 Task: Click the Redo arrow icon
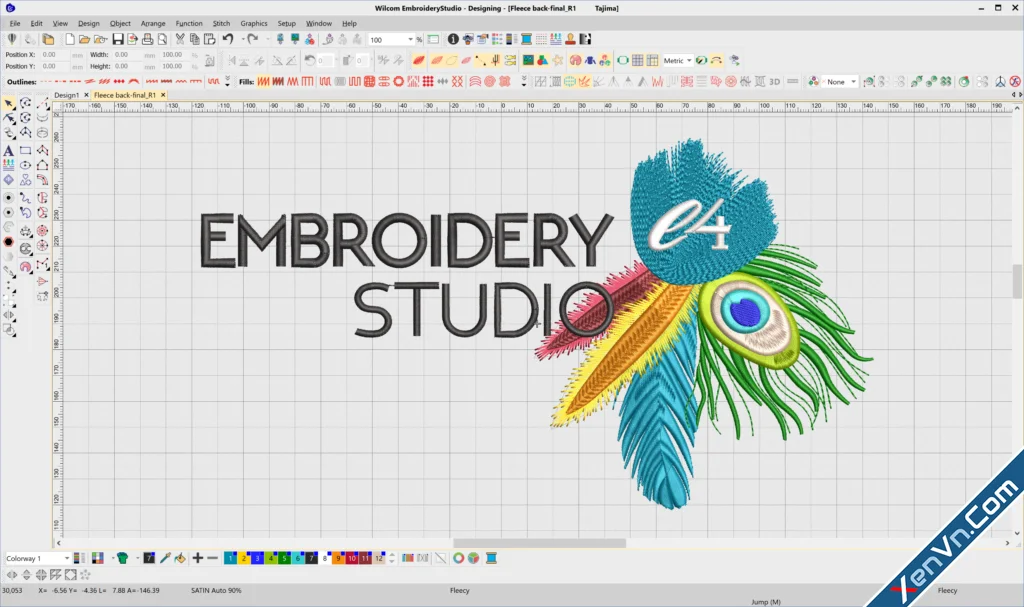[253, 40]
